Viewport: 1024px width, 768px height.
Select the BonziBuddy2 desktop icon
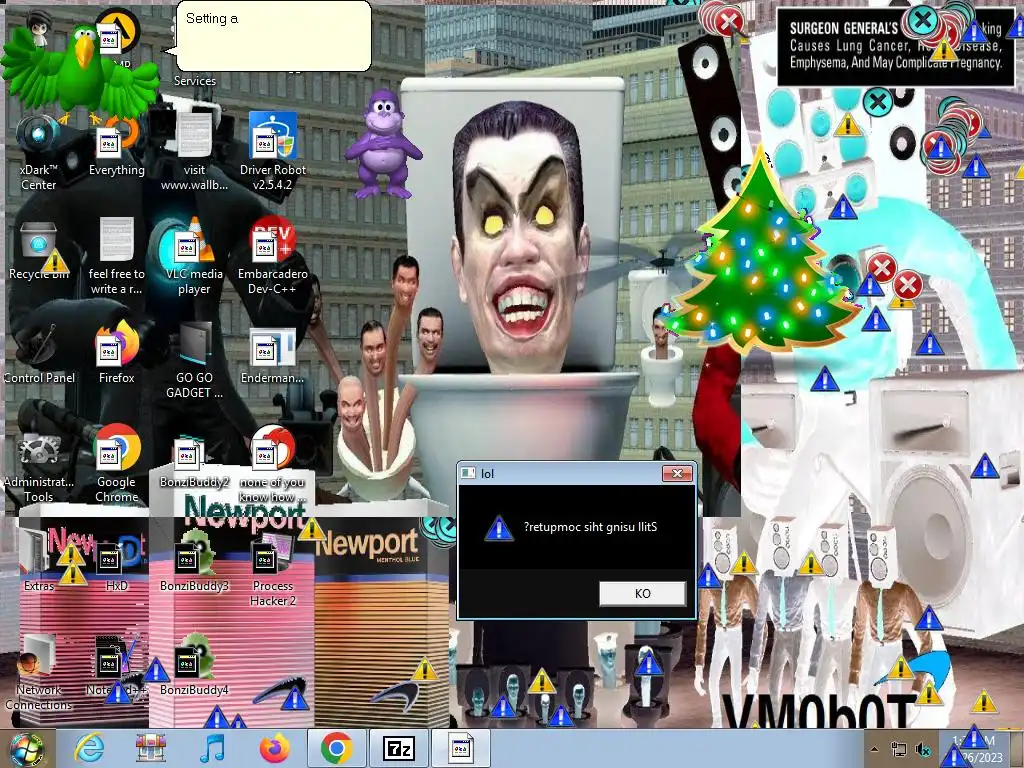194,460
